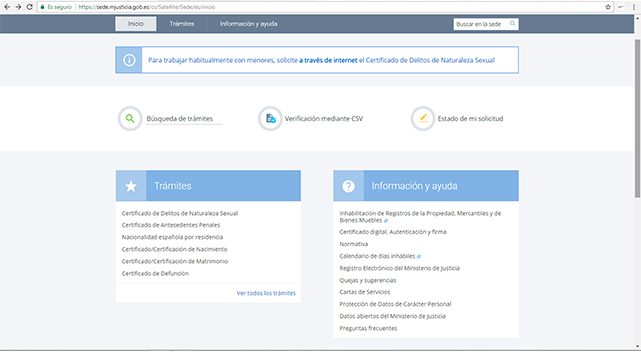
Task: Click the info icon in the blue banner
Action: 129,60
